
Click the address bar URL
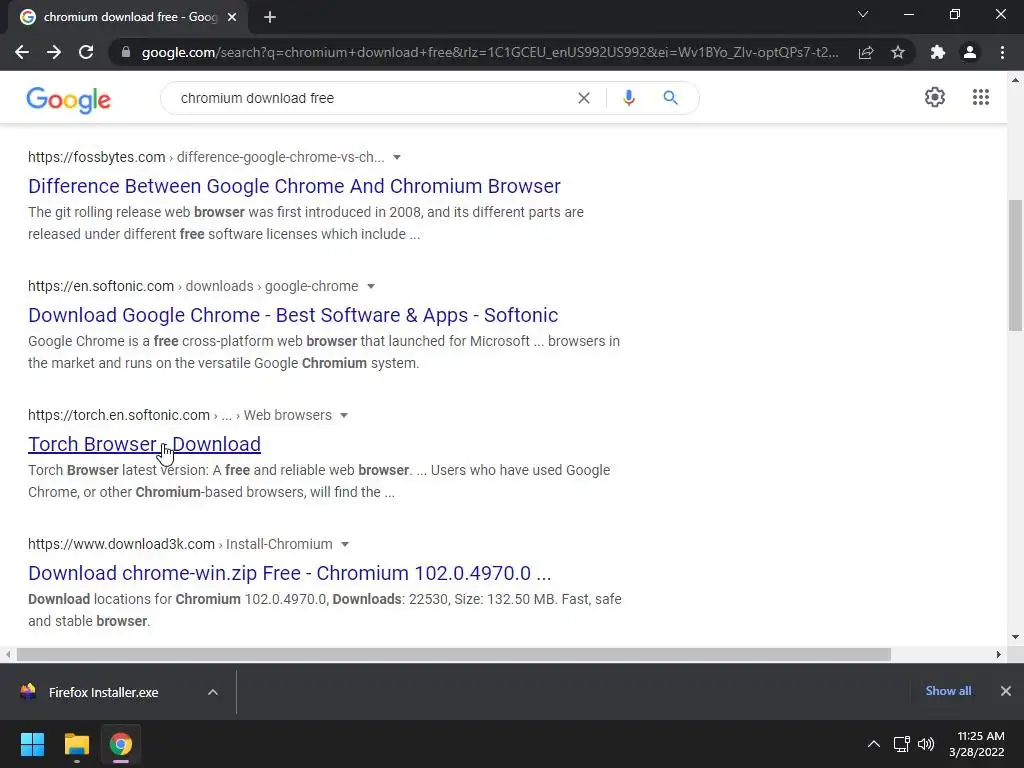pos(490,52)
